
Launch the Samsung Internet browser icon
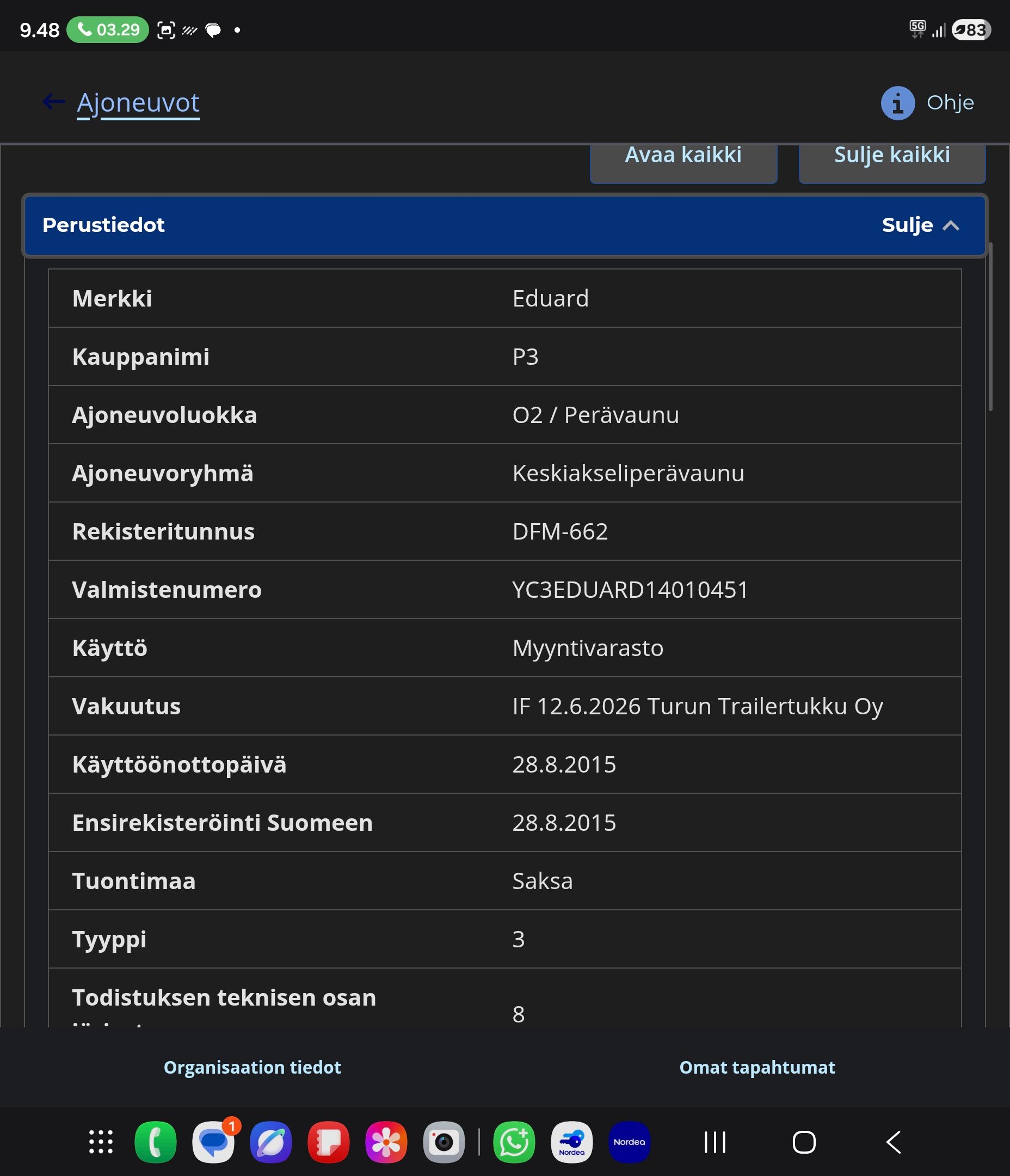tap(271, 1142)
